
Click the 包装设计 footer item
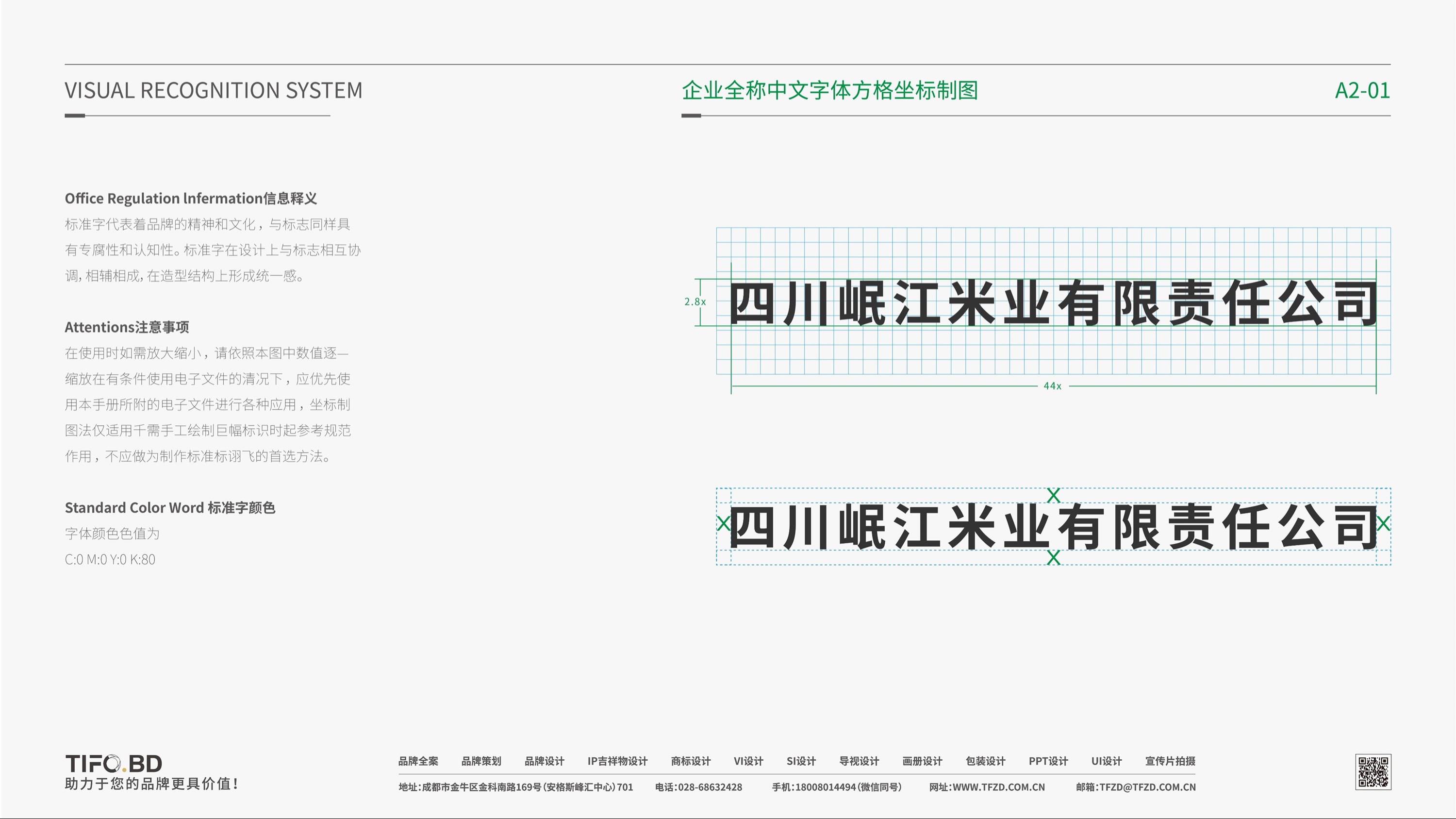click(986, 761)
